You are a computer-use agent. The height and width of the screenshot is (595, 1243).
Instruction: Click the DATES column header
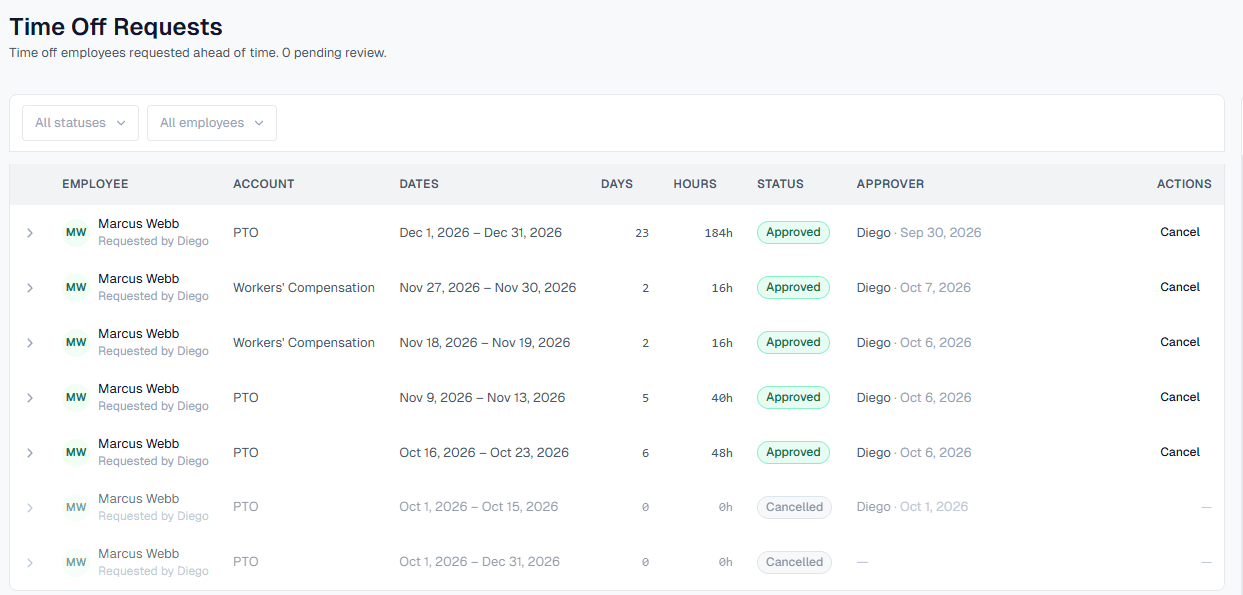[419, 184]
